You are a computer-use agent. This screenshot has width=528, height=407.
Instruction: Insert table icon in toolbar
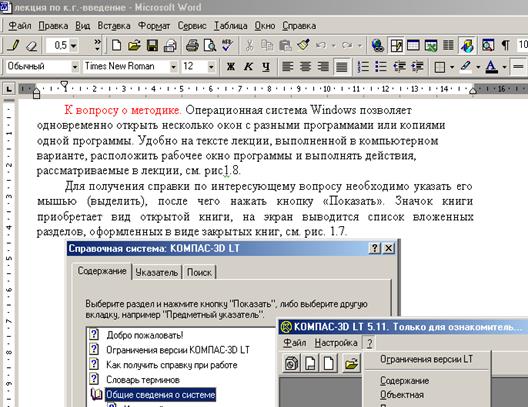click(413, 45)
